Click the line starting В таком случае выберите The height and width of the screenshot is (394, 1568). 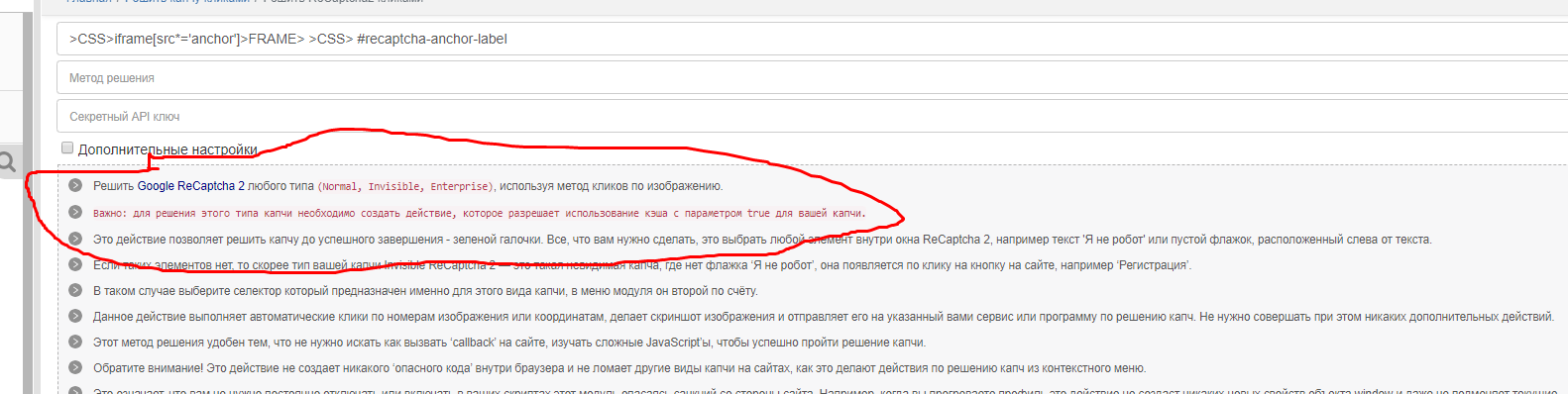pyautogui.click(x=425, y=291)
